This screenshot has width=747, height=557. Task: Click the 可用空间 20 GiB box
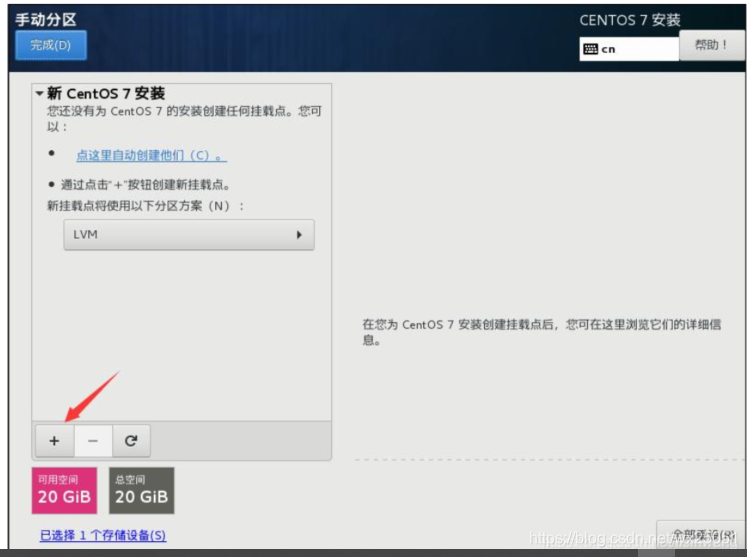click(x=64, y=490)
